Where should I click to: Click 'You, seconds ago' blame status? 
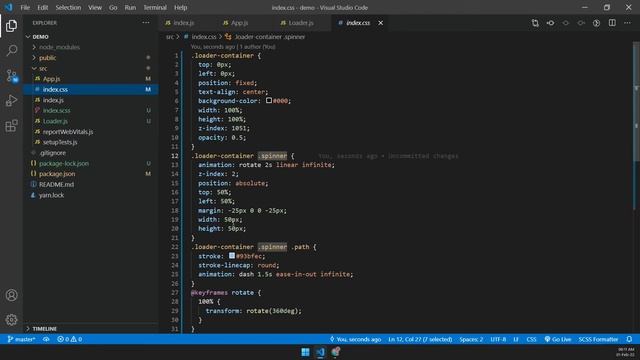[355, 339]
